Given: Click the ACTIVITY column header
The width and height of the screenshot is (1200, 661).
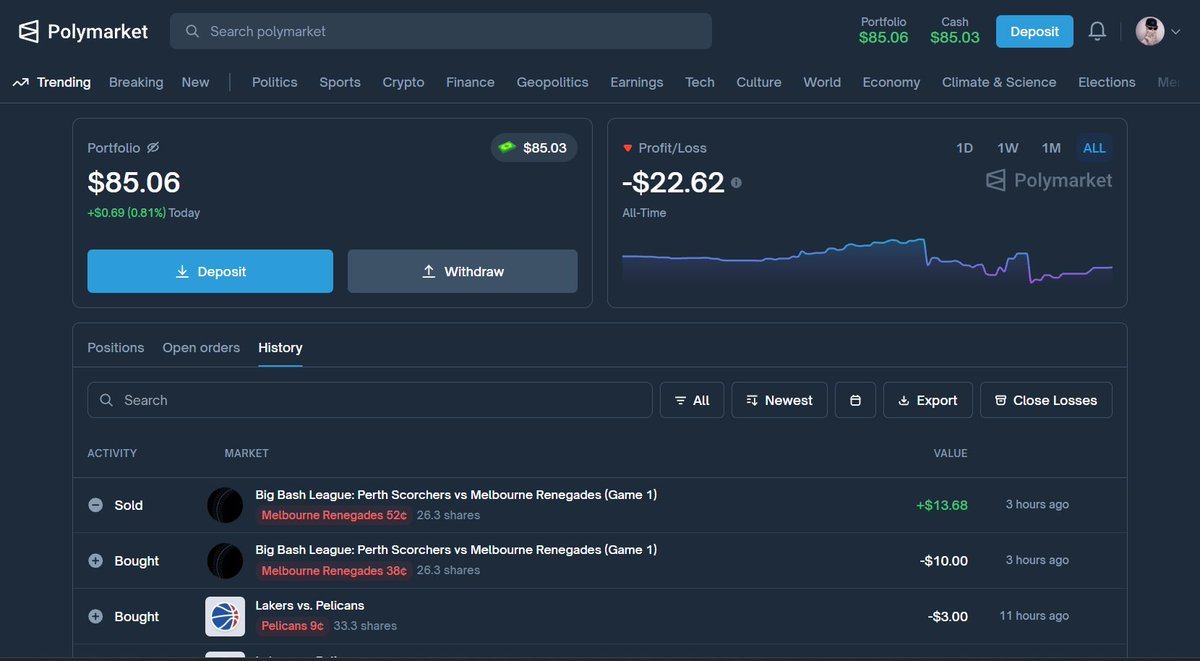Looking at the screenshot, I should pyautogui.click(x=112, y=453).
